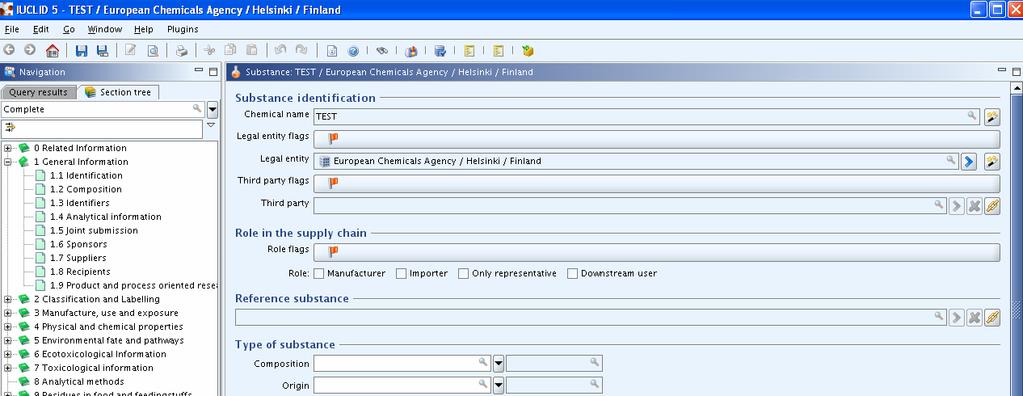The width and height of the screenshot is (1023, 396).
Task: Click the blue dossier checkmark icon
Action: point(440,50)
